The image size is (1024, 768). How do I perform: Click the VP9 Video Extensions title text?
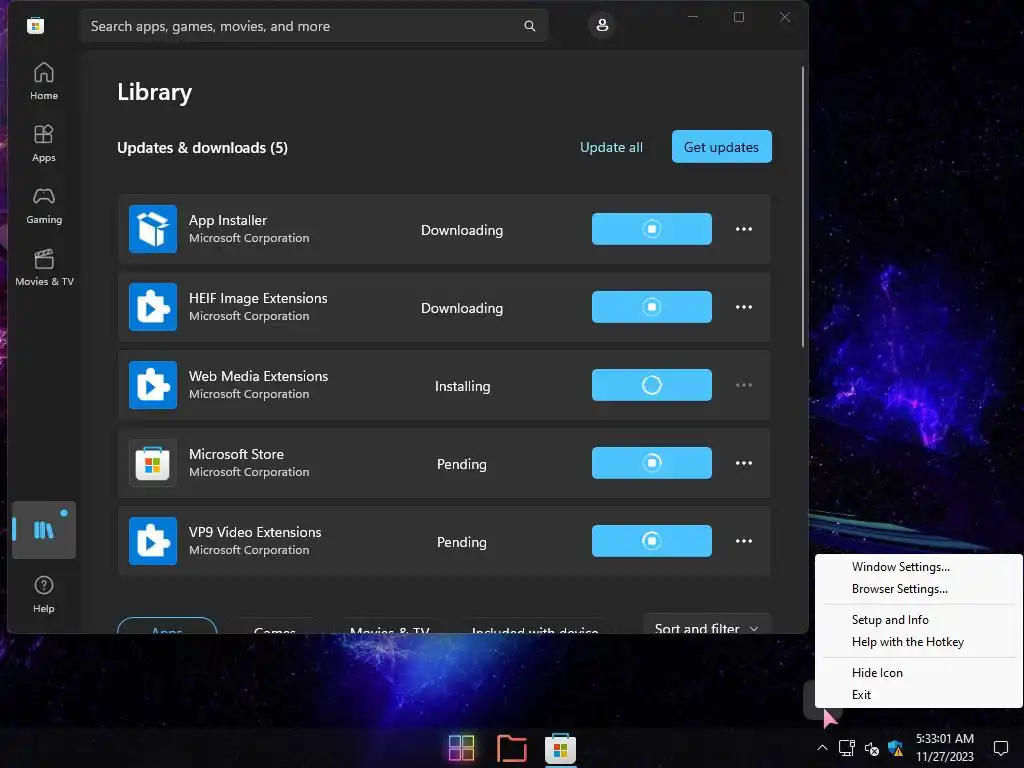[x=255, y=532]
